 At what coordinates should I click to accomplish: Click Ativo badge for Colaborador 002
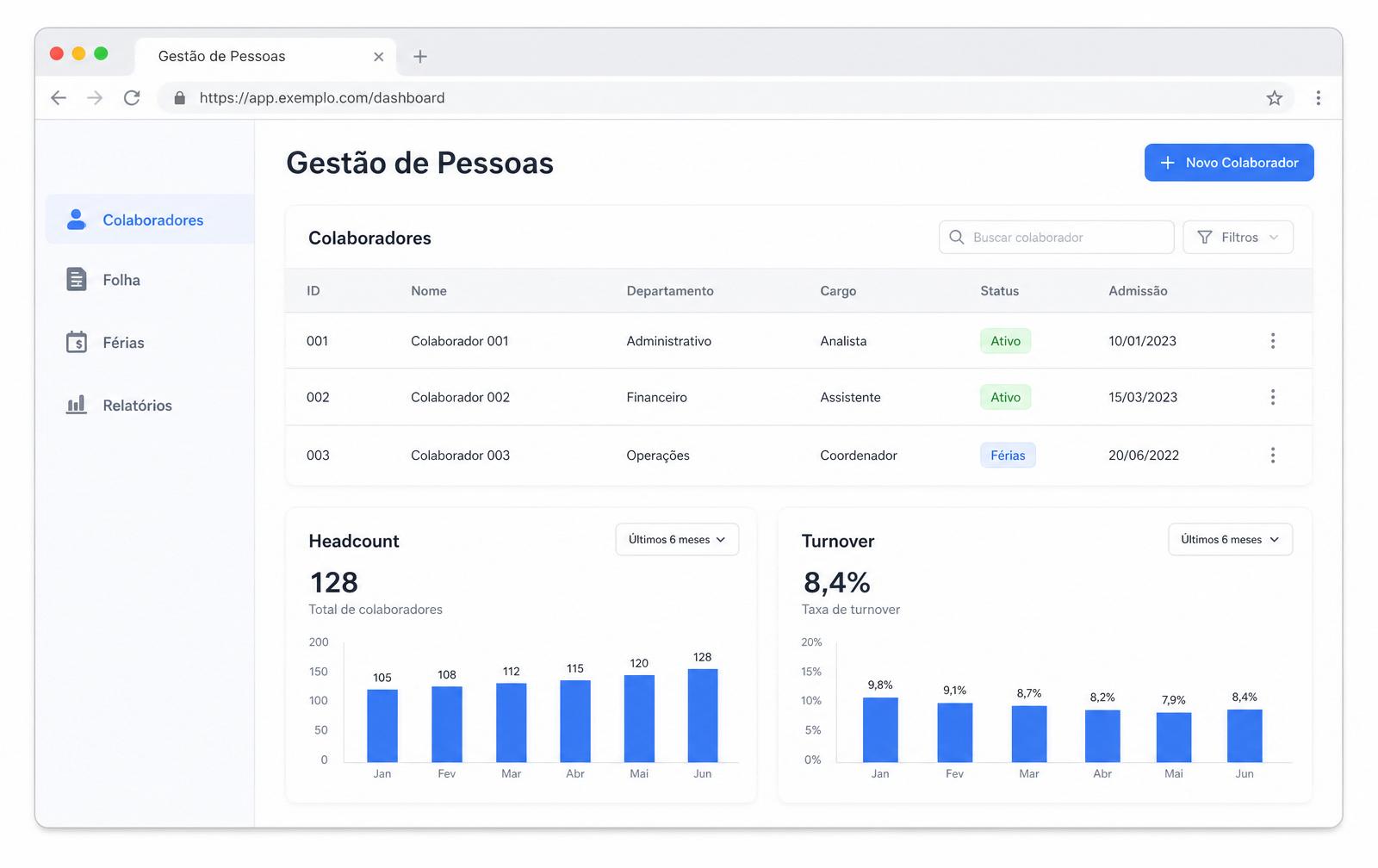[x=1005, y=397]
